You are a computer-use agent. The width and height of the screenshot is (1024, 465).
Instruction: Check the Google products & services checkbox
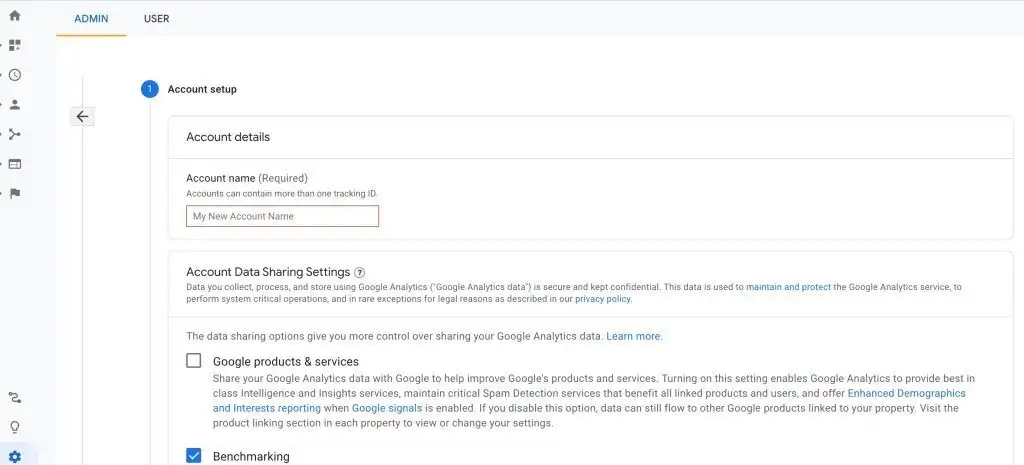pyautogui.click(x=194, y=361)
